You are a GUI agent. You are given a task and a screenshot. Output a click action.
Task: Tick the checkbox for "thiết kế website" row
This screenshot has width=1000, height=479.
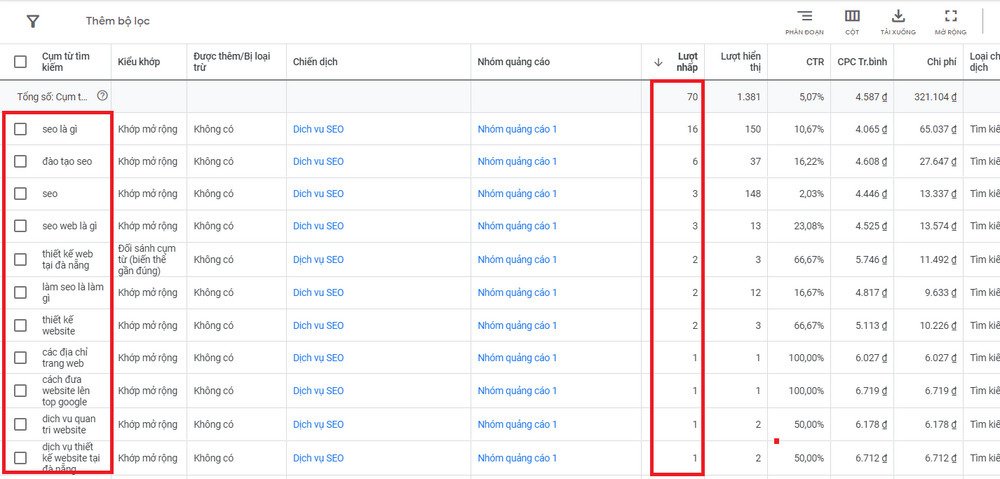click(x=21, y=326)
